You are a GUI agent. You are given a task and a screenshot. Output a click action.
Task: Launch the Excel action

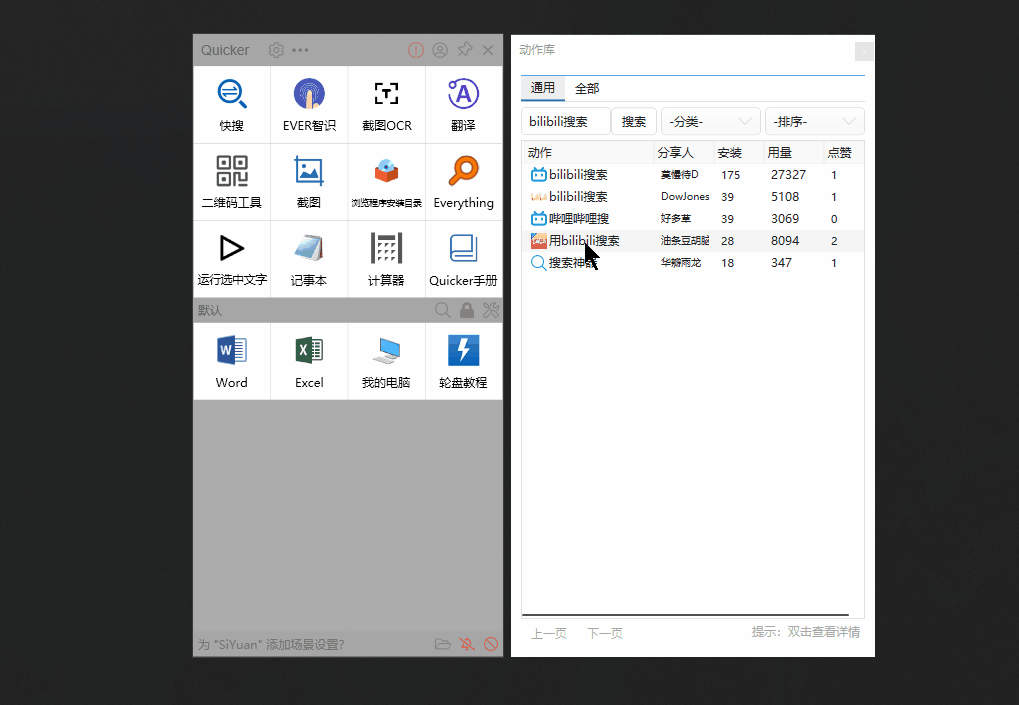point(309,361)
